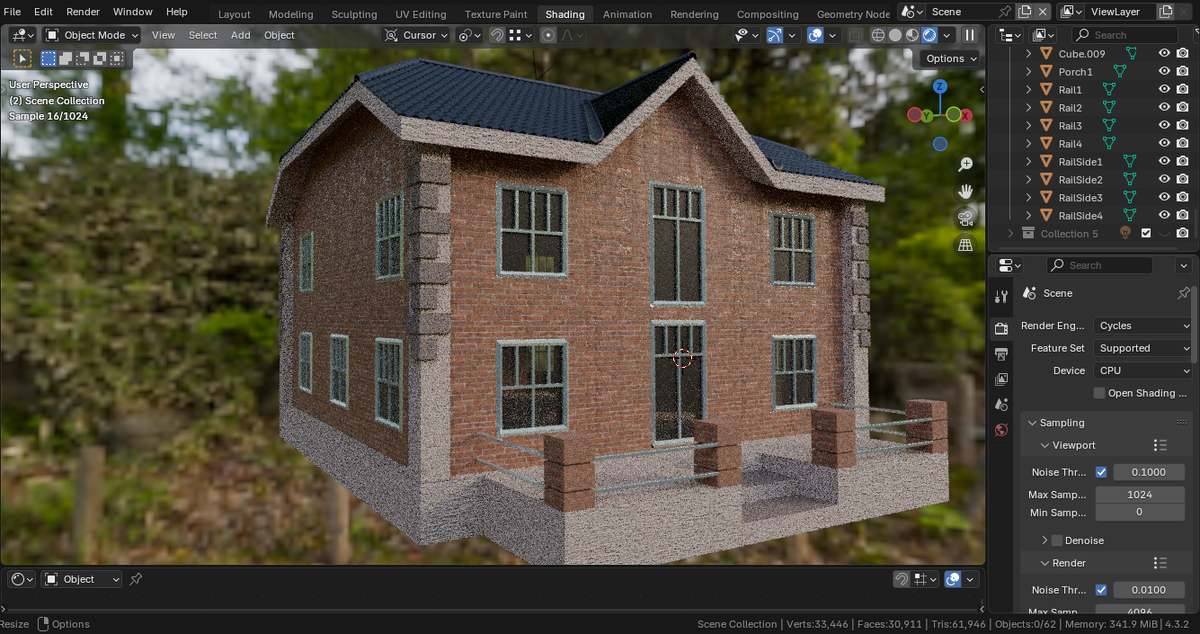Toggle Render Noise Threshold checkbox
This screenshot has width=1200, height=634.
1101,590
